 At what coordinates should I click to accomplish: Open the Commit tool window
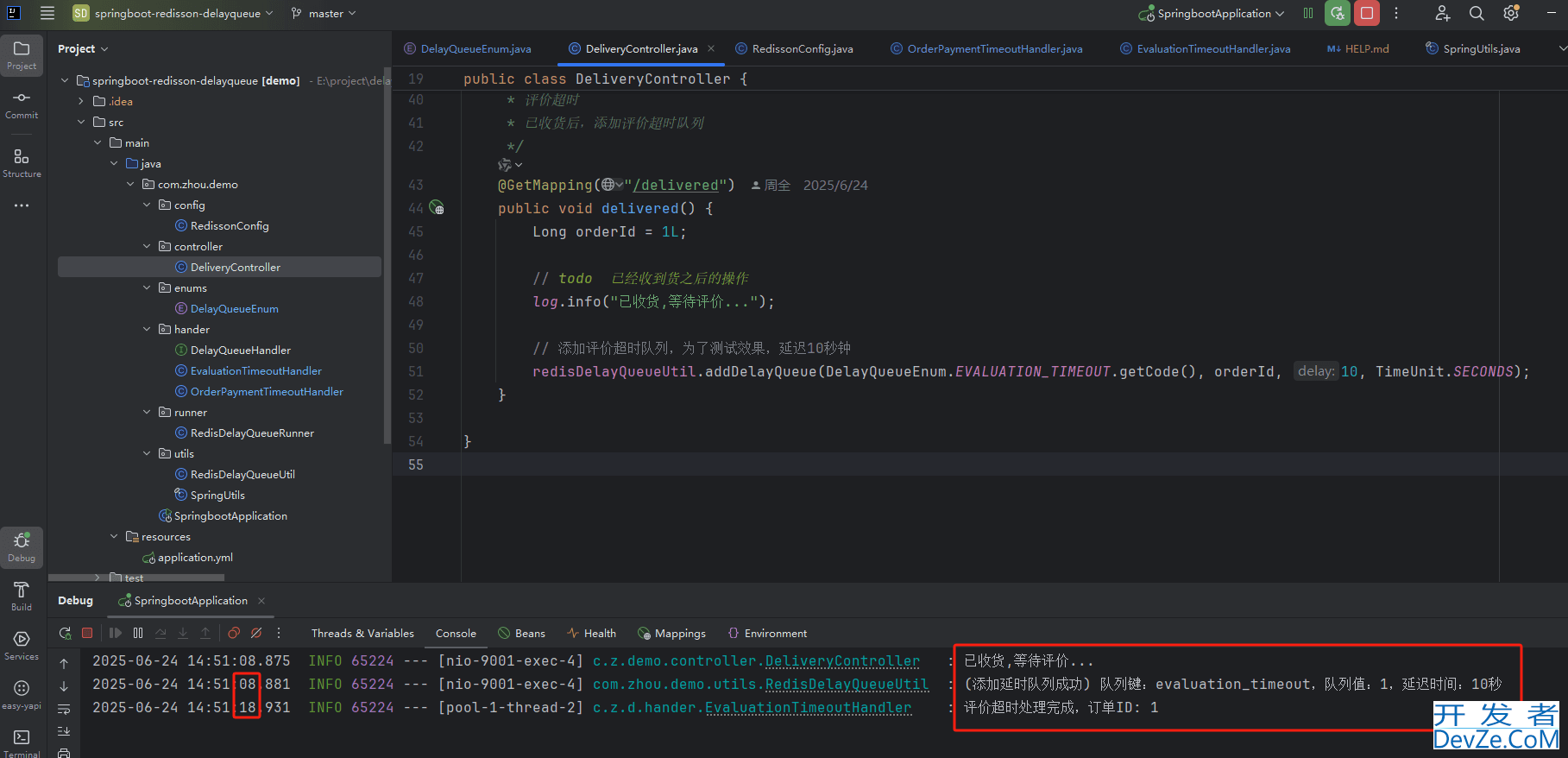pos(22,104)
